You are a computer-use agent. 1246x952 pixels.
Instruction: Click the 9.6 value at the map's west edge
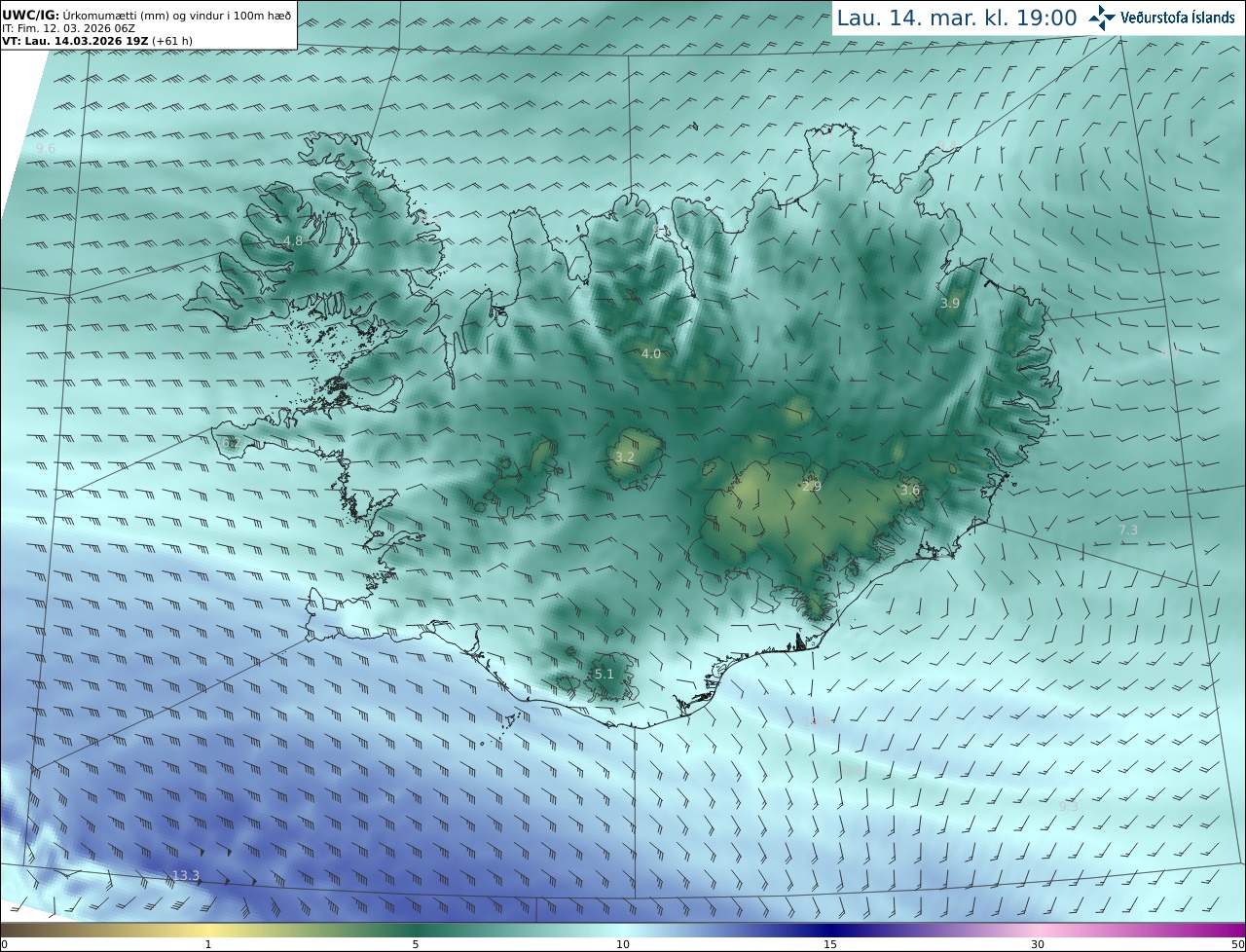point(45,148)
